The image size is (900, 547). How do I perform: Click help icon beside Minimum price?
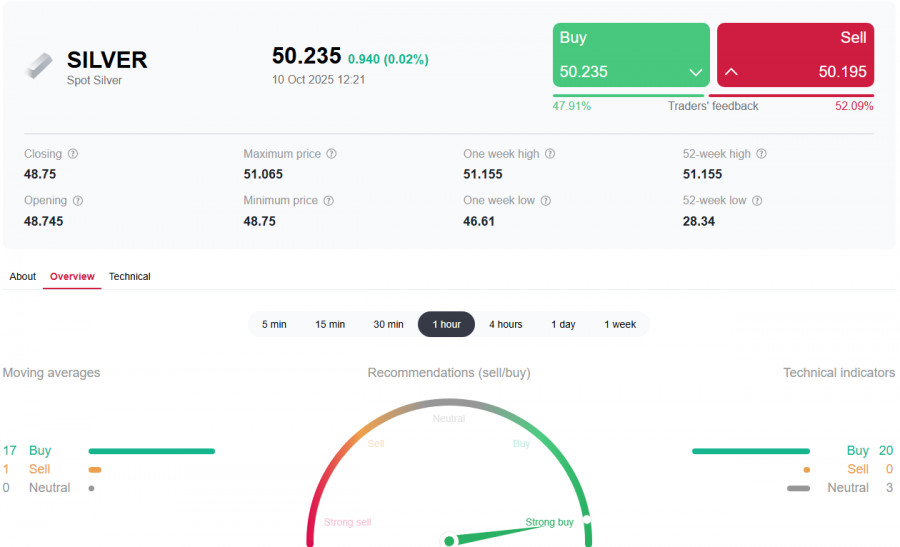click(329, 201)
